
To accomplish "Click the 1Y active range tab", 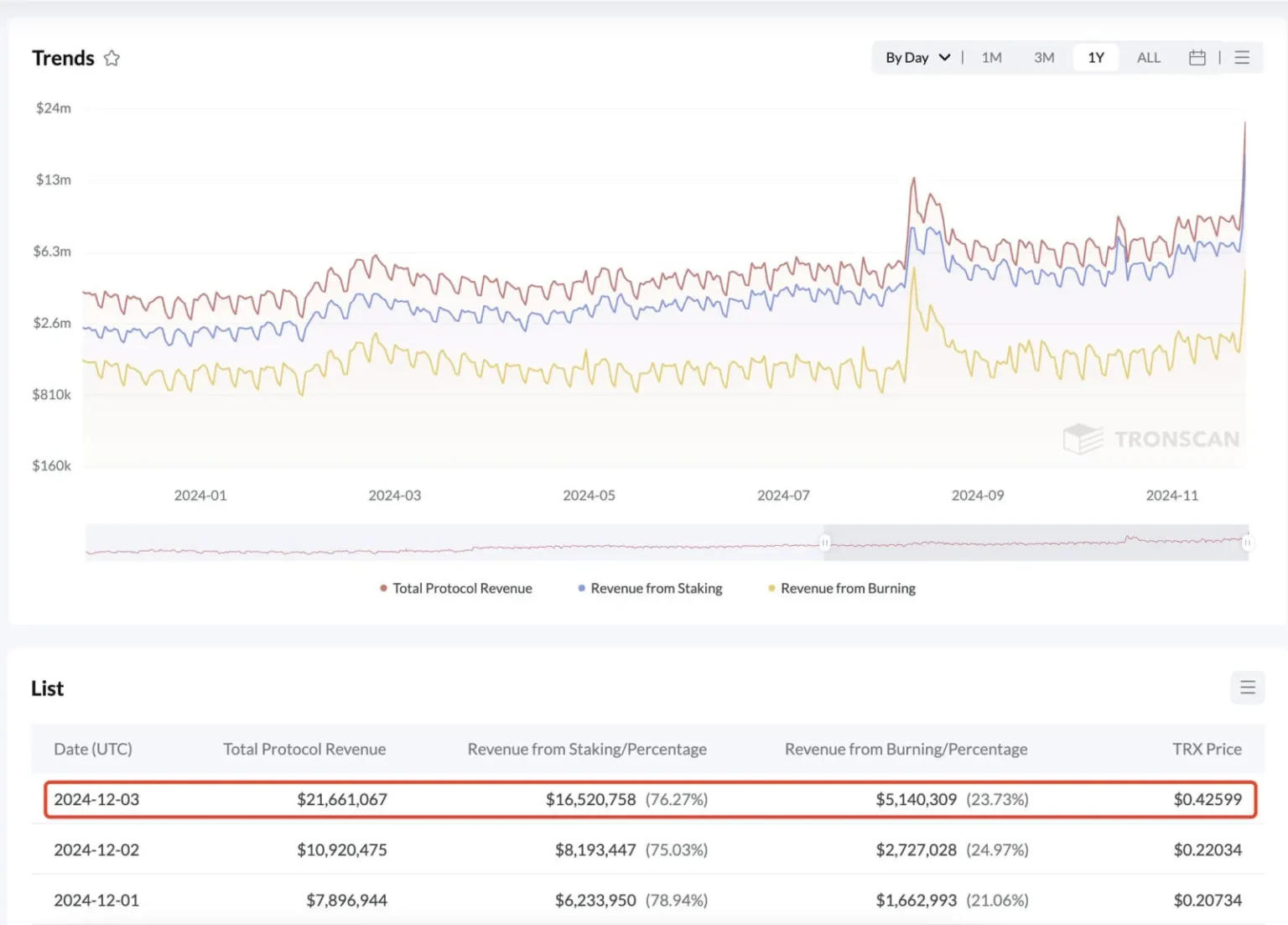I will coord(1096,57).
